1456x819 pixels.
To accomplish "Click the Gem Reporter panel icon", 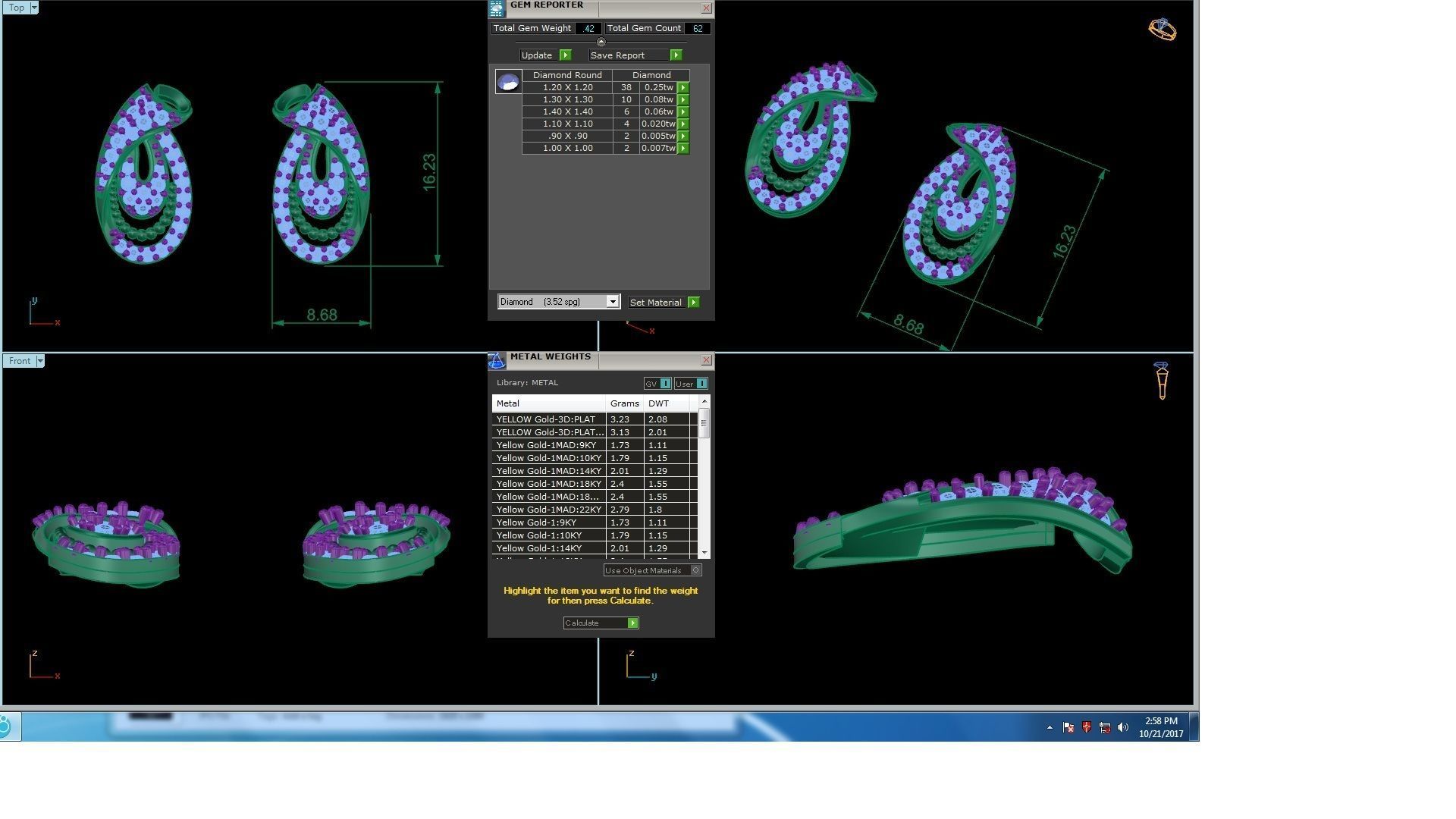I will pyautogui.click(x=496, y=9).
